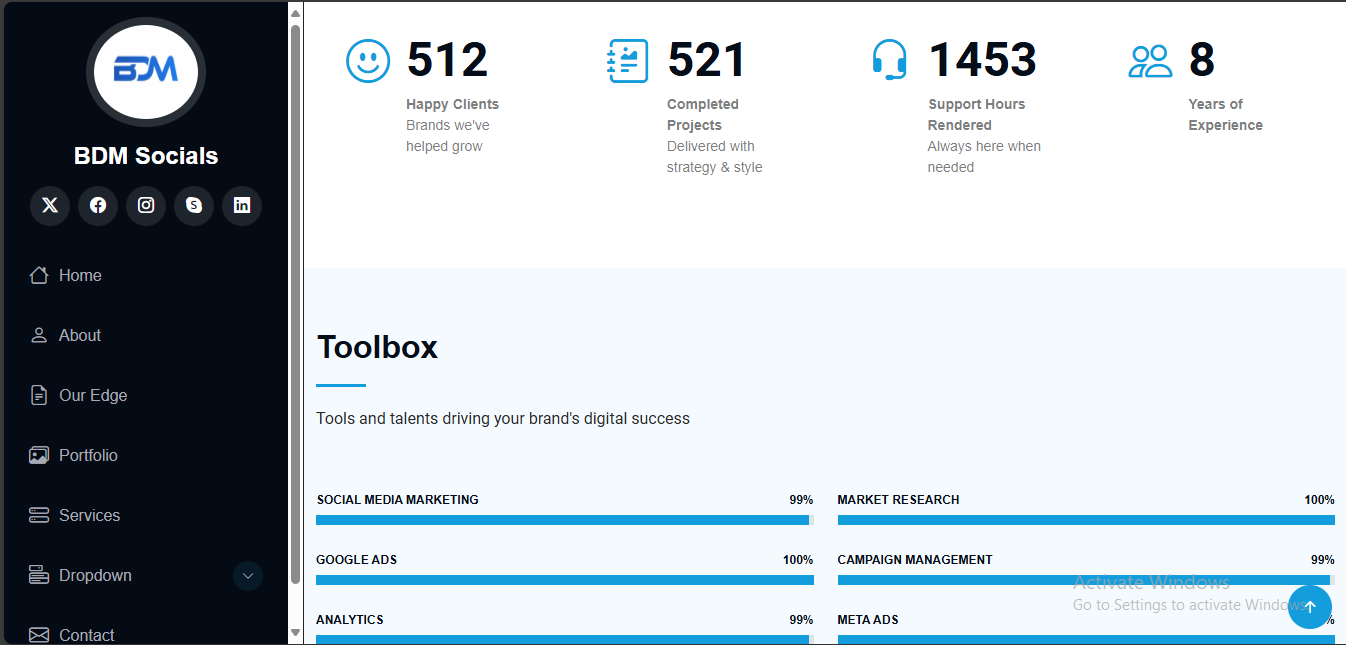Image resolution: width=1346 pixels, height=645 pixels.
Task: Open the Portfolio navigation link
Action: (x=88, y=456)
